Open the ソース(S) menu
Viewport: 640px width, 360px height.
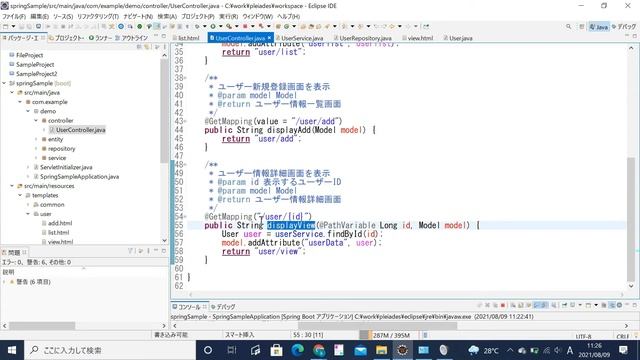point(63,16)
